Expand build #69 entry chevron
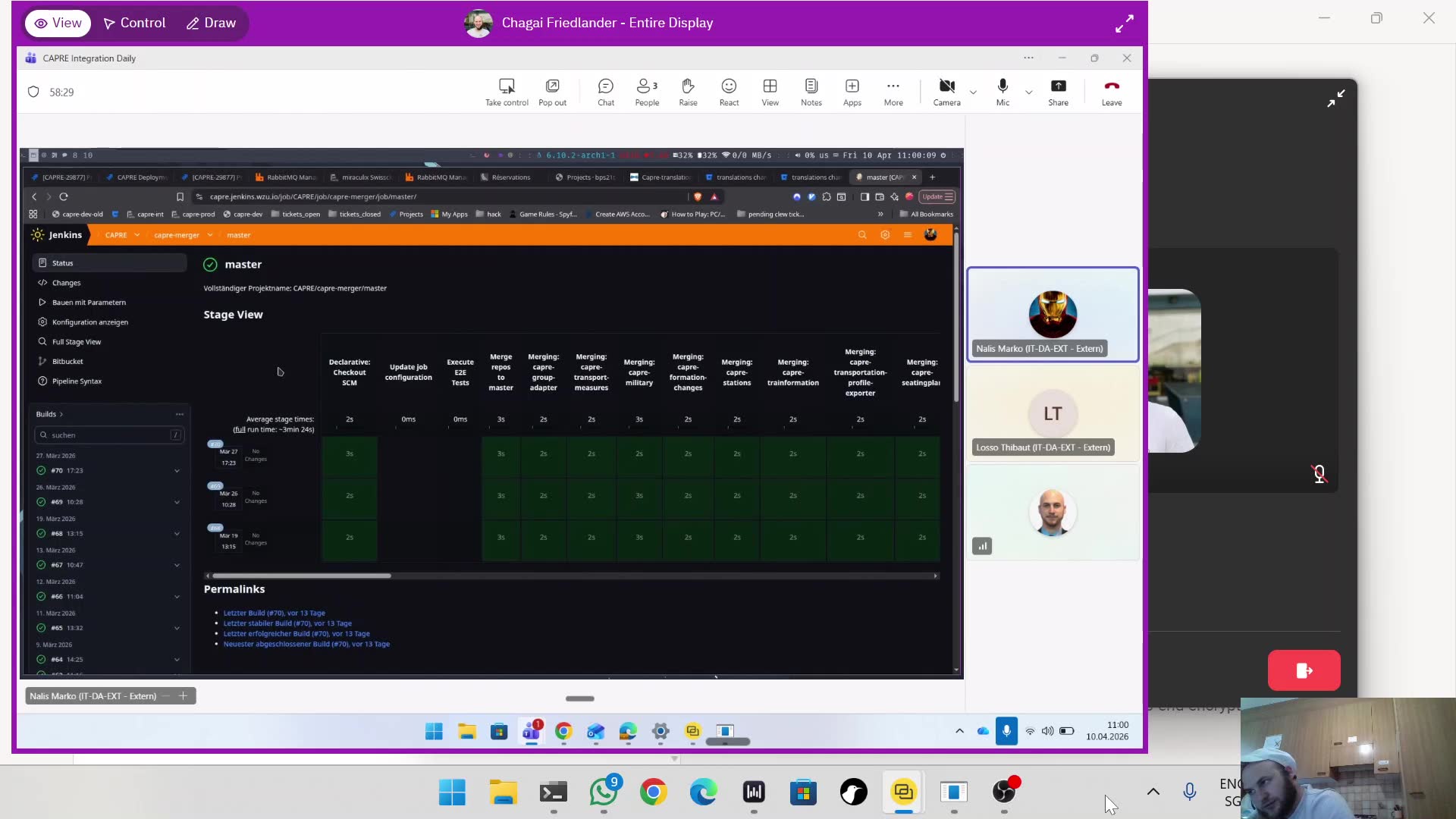 pos(177,502)
